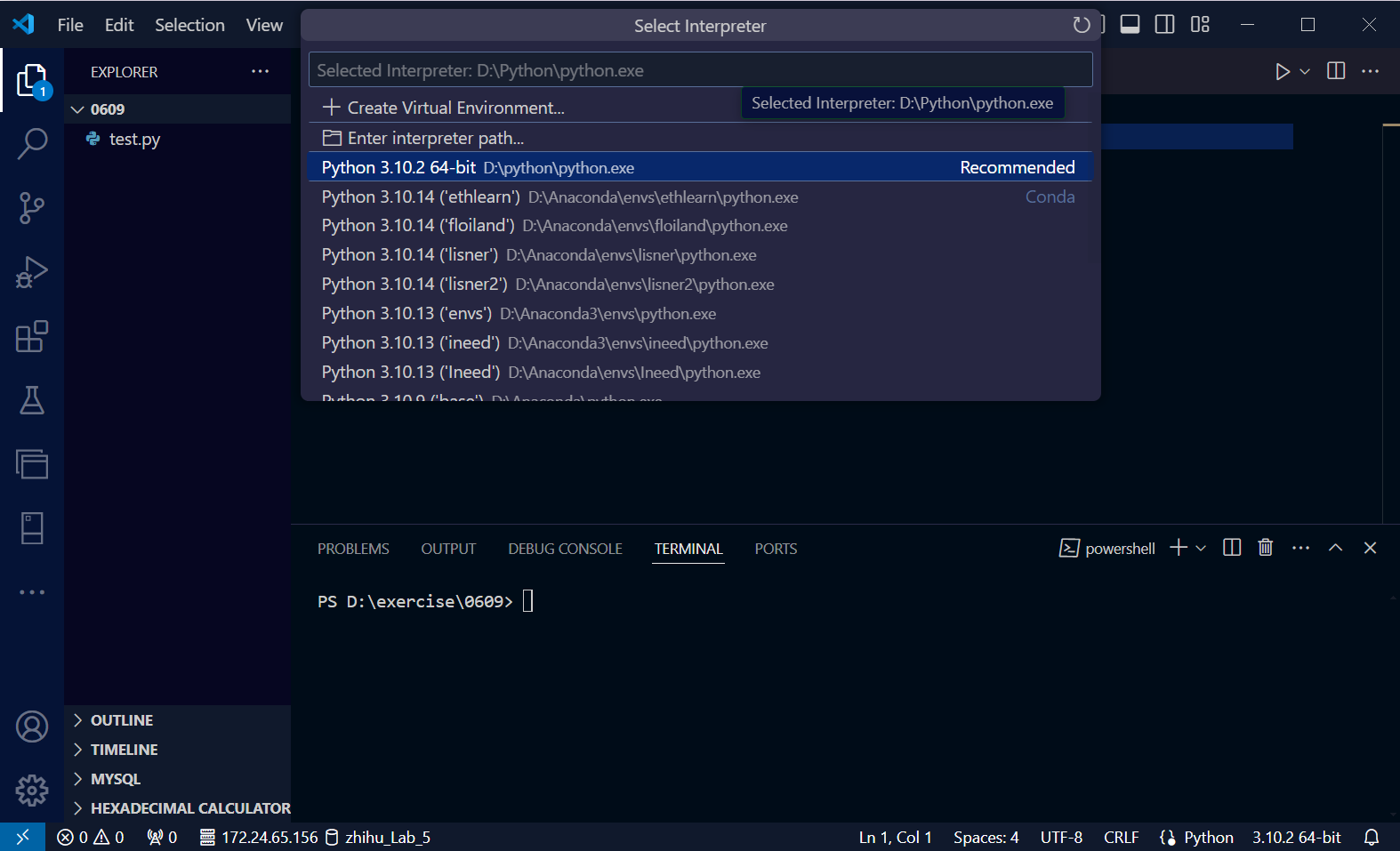Kill terminal with trash icon
1400x851 pixels.
coord(1266,548)
